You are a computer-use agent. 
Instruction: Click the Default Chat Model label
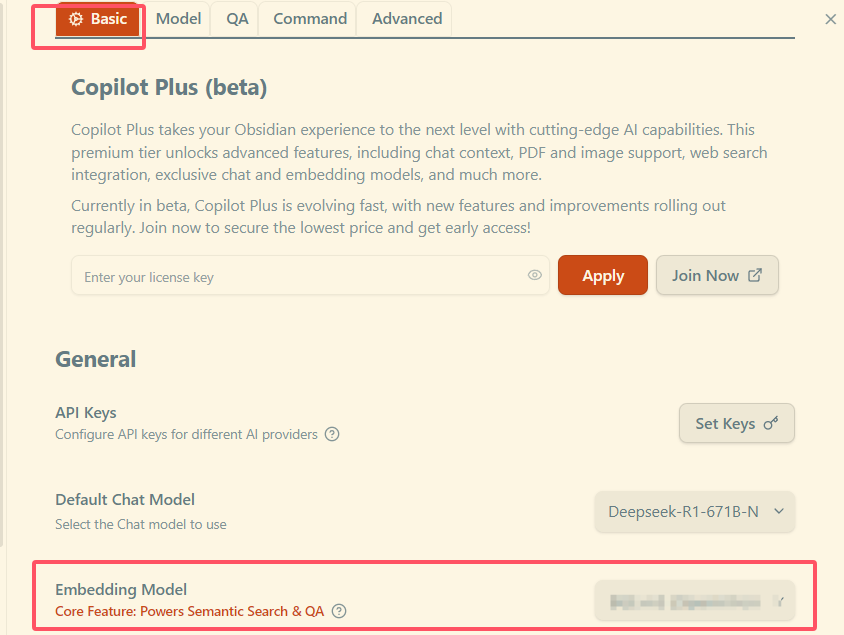(x=125, y=500)
